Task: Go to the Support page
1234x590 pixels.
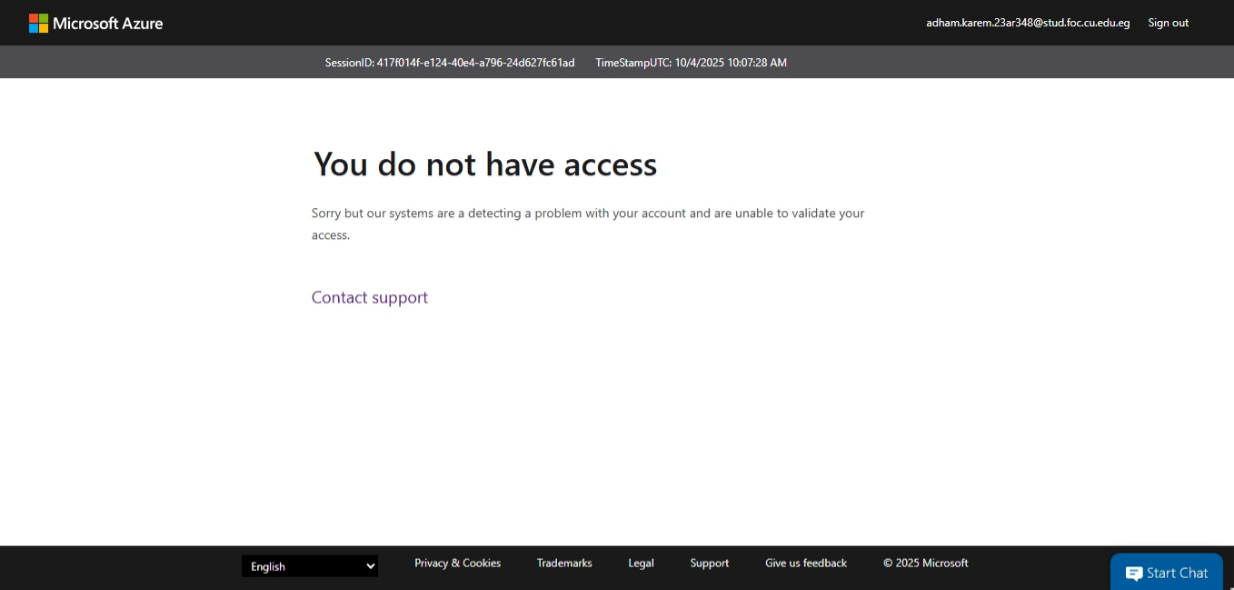Action: click(x=709, y=563)
